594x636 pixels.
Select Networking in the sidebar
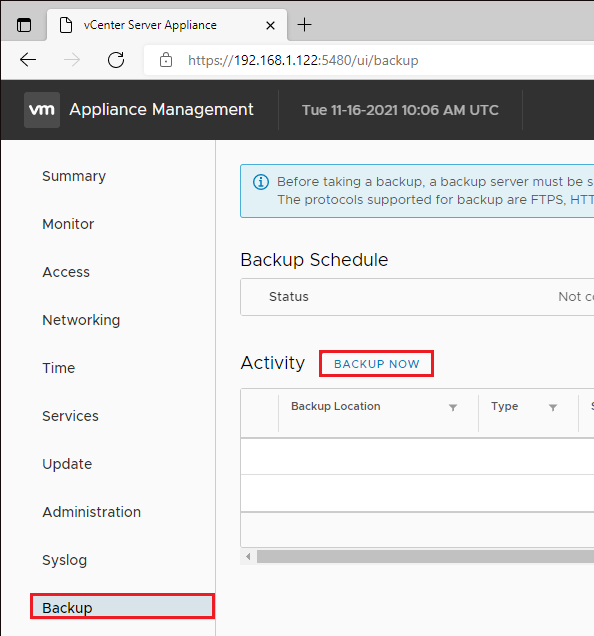click(81, 320)
